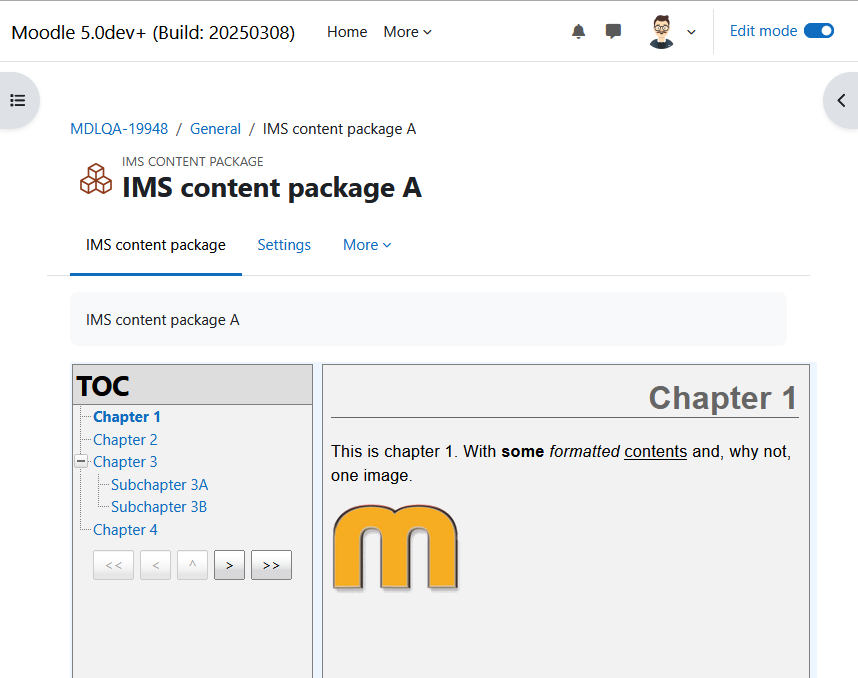Select the IMS content package tab
The image size is (858, 678).
click(155, 245)
